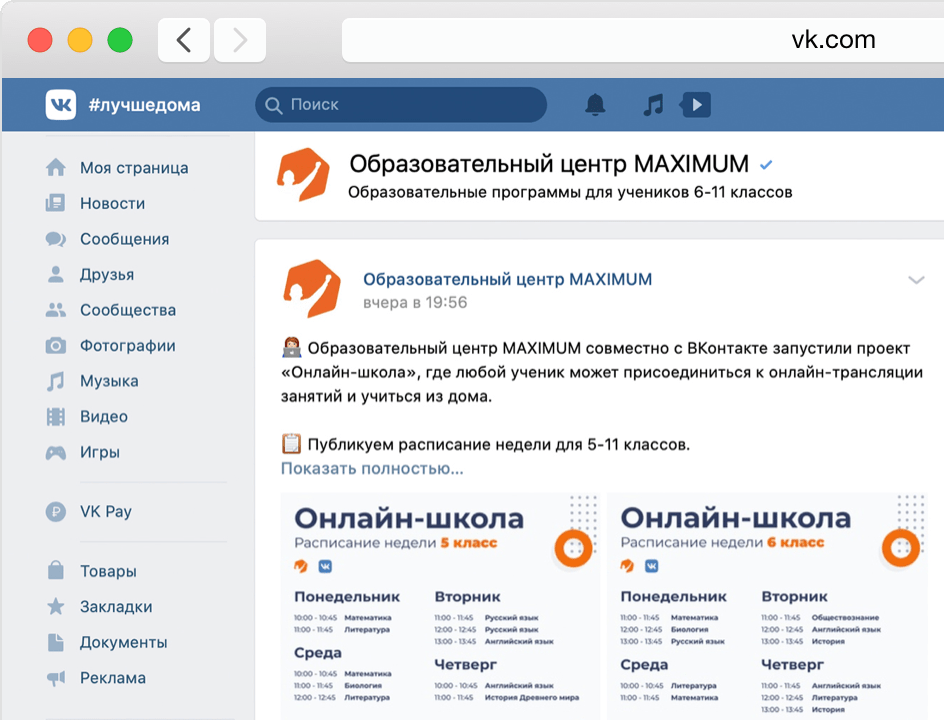The height and width of the screenshot is (720, 944).
Task: Click film icon next to Видео
Action: point(55,417)
